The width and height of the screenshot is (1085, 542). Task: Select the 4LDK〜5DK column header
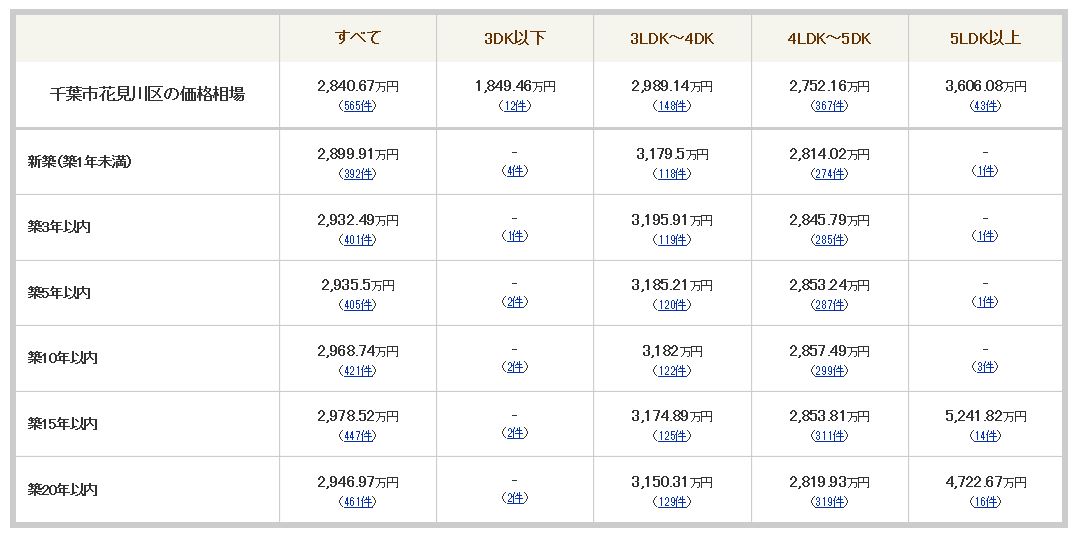(829, 39)
